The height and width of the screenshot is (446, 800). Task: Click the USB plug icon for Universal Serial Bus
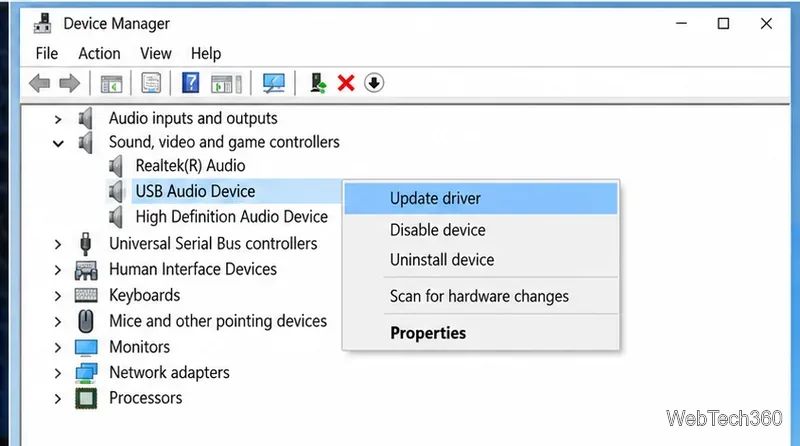point(86,244)
